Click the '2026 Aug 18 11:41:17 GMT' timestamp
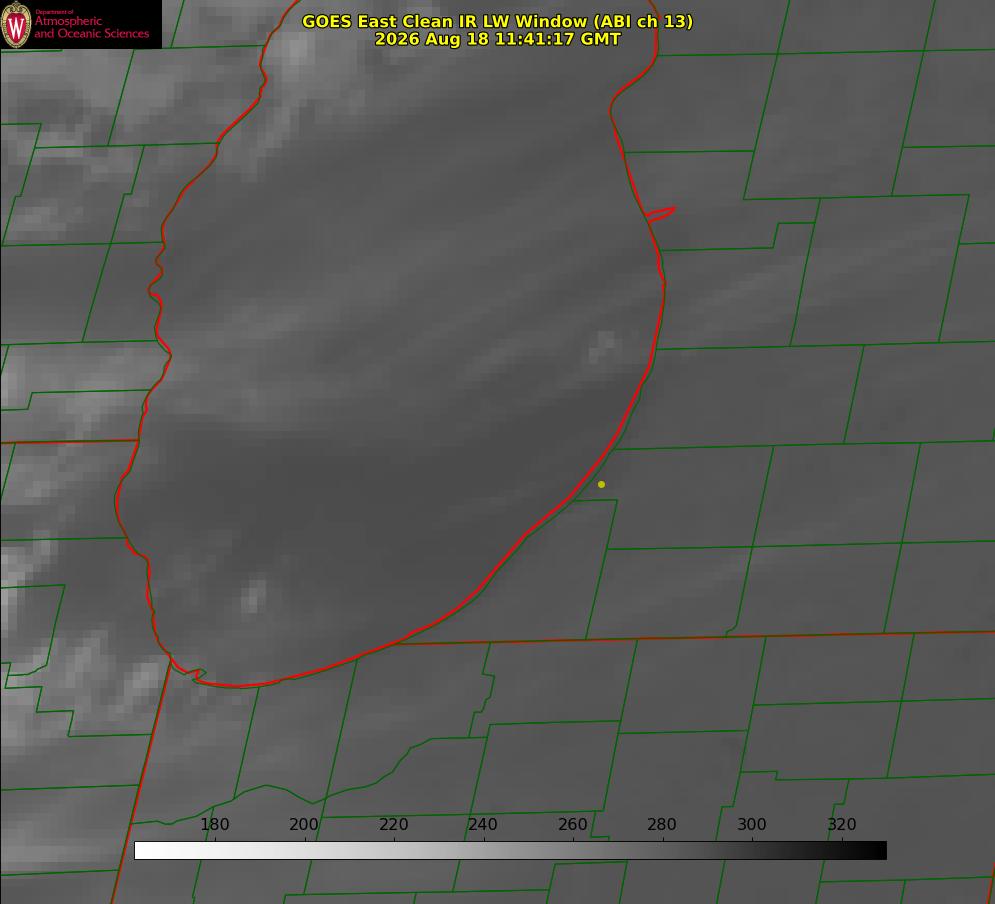This screenshot has height=904, width=995. coord(498,39)
